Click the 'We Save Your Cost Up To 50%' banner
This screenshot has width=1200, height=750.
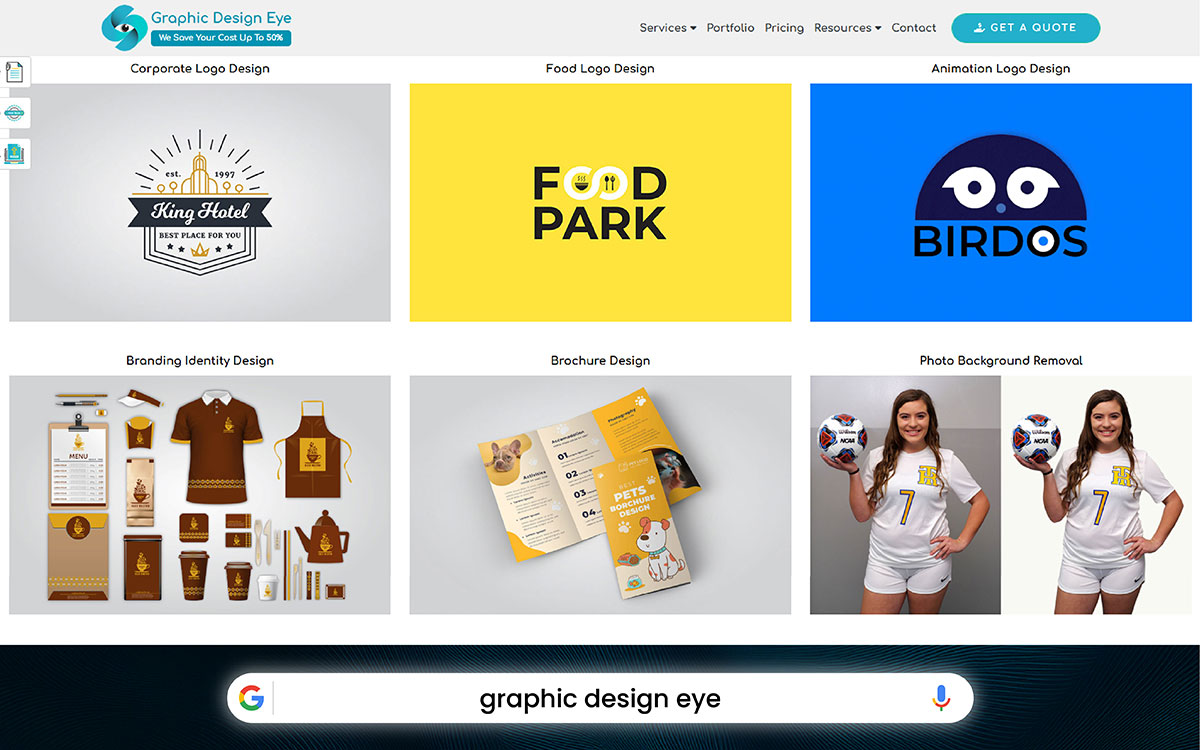pos(221,38)
